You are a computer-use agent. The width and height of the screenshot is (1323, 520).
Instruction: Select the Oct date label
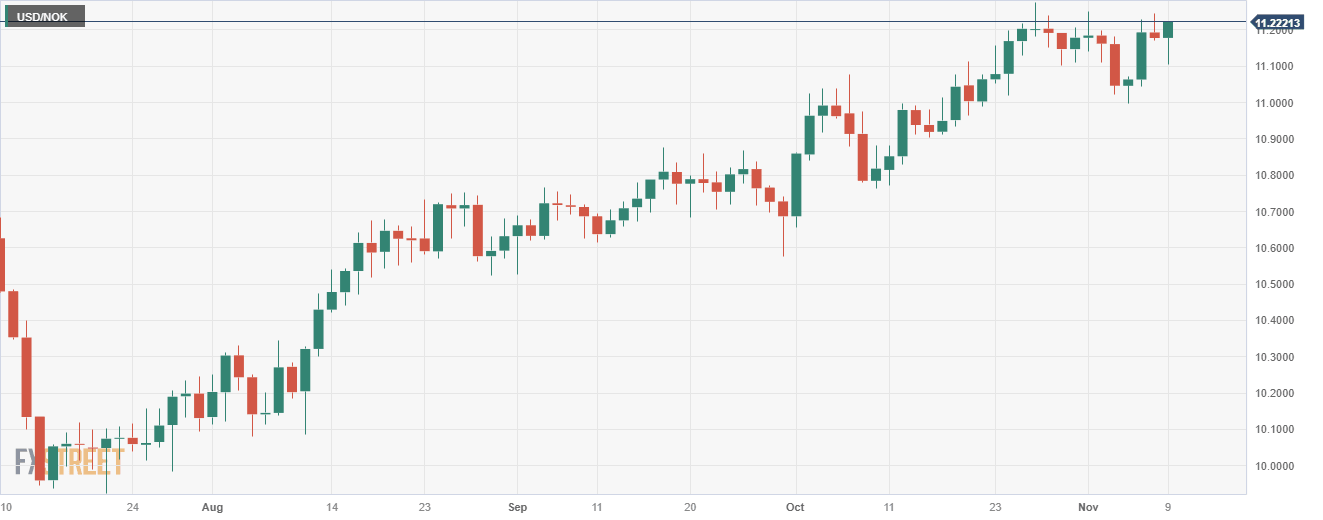pos(796,507)
